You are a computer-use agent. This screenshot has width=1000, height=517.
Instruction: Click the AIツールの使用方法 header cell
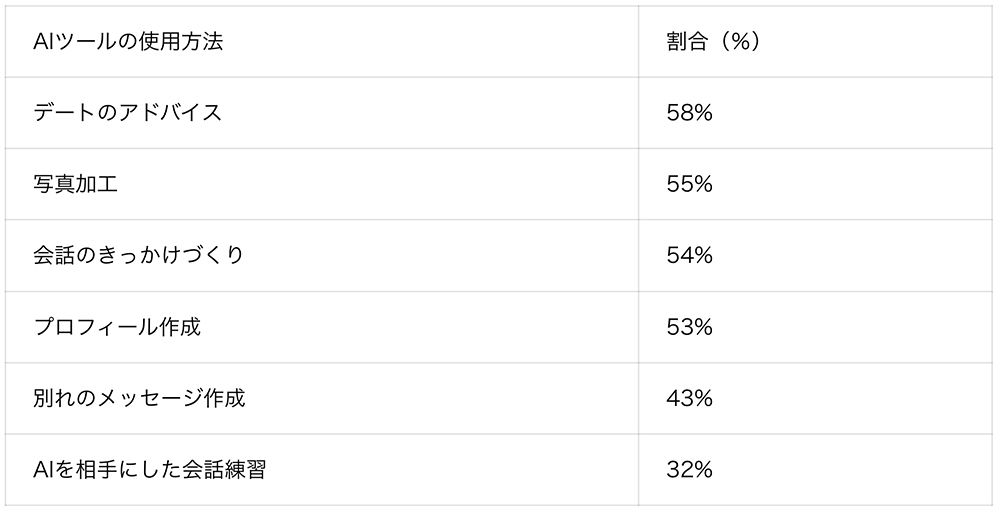point(127,42)
